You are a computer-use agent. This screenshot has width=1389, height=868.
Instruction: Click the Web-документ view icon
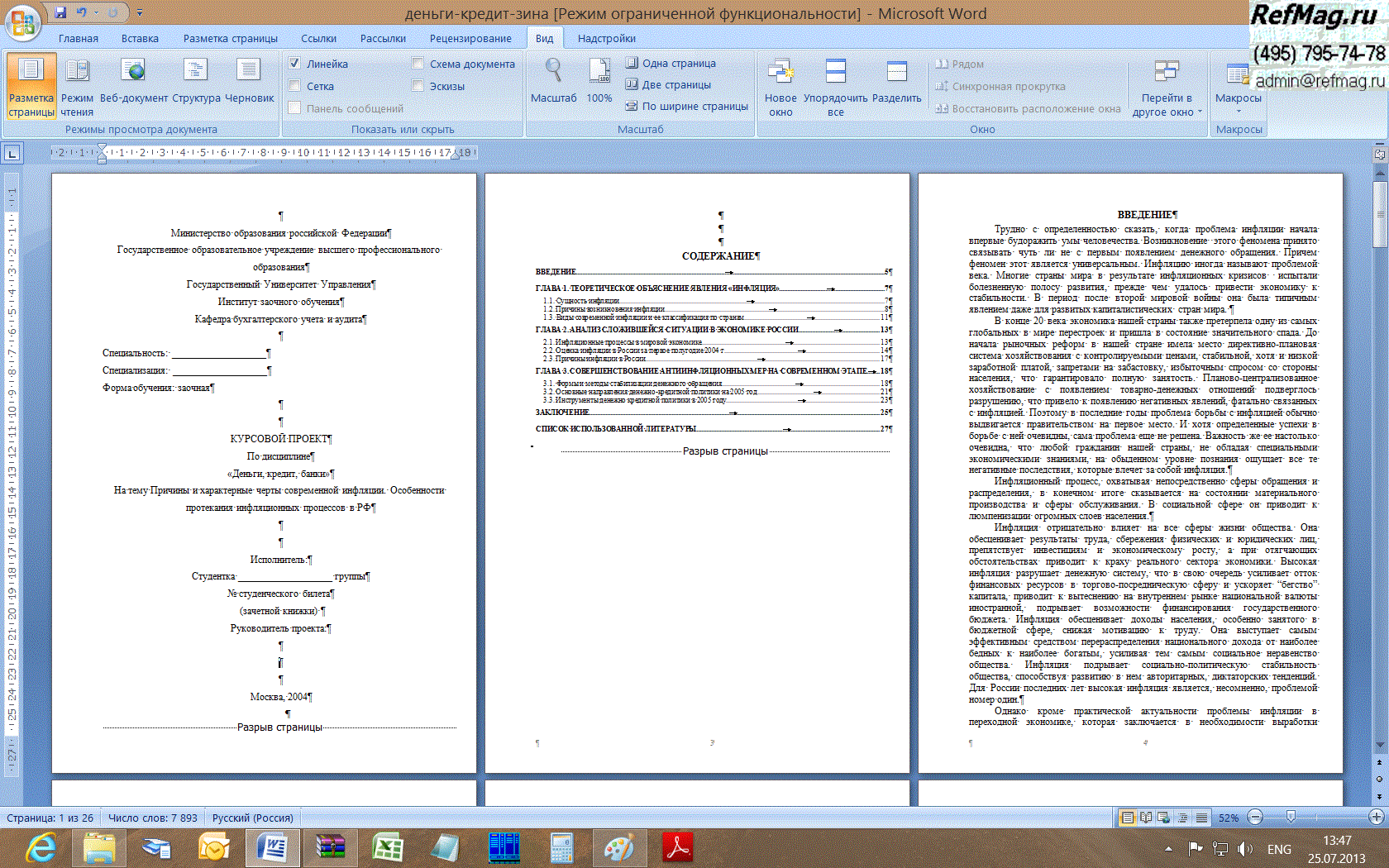pyautogui.click(x=133, y=72)
